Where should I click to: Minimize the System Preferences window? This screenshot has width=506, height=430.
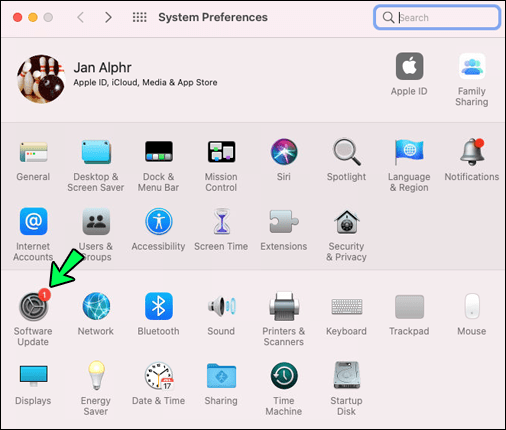point(33,17)
